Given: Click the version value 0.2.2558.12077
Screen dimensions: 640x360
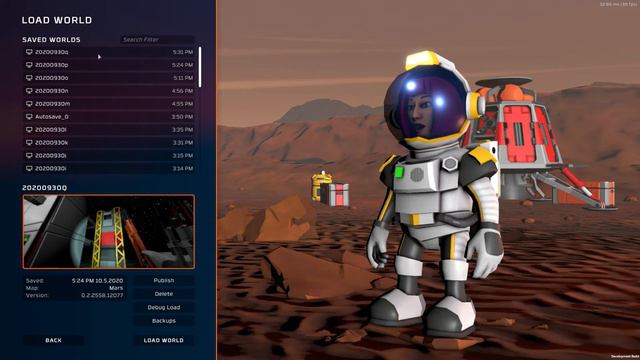Looking at the screenshot, I should point(102,296).
